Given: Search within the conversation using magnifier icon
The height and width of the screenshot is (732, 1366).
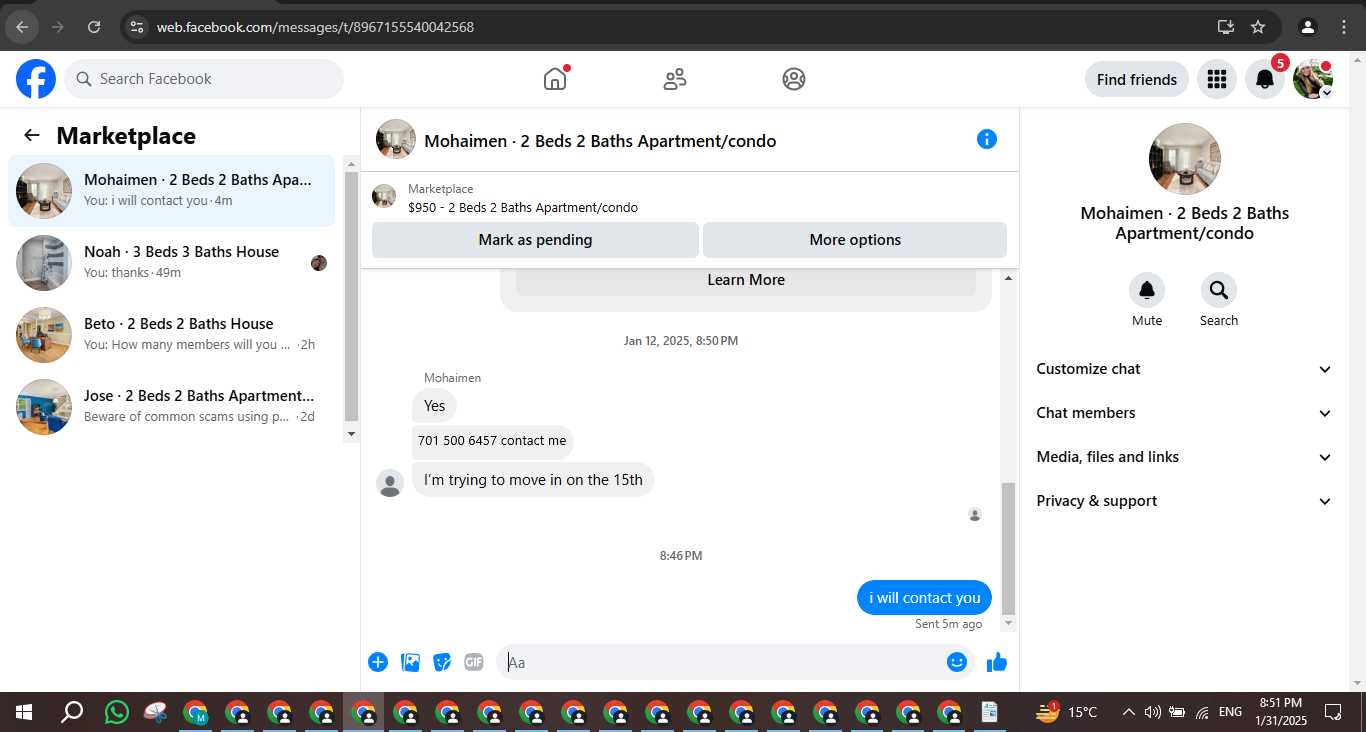Looking at the screenshot, I should point(1219,291).
